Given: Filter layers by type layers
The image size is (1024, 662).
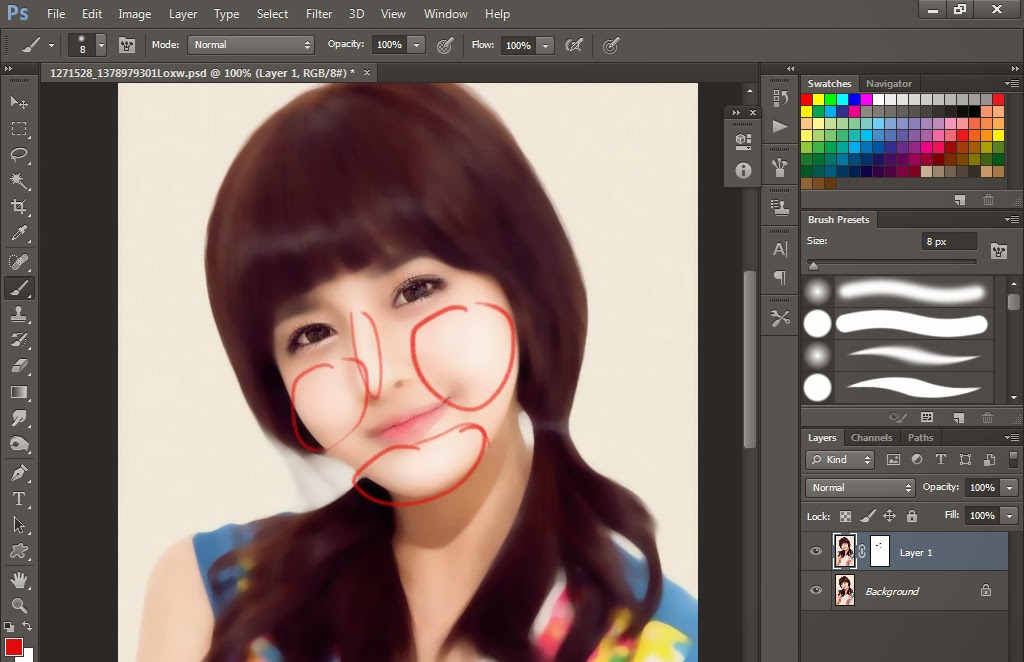Looking at the screenshot, I should pyautogui.click(x=940, y=460).
